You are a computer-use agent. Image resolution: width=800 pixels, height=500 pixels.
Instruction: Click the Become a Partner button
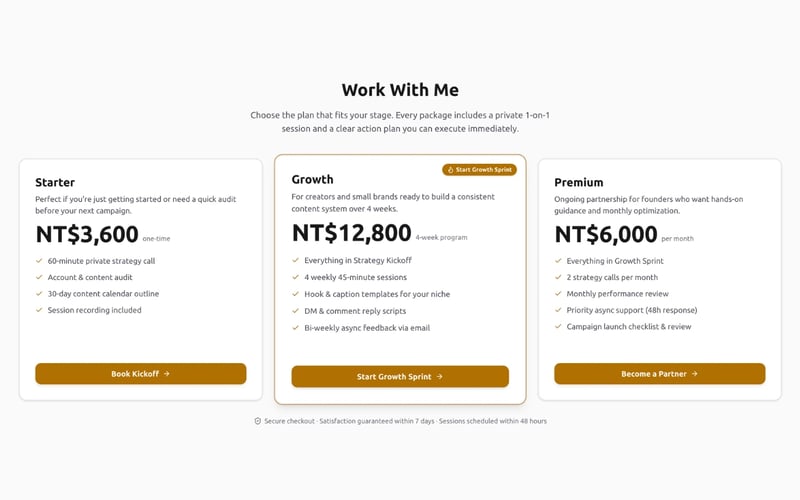pyautogui.click(x=660, y=373)
